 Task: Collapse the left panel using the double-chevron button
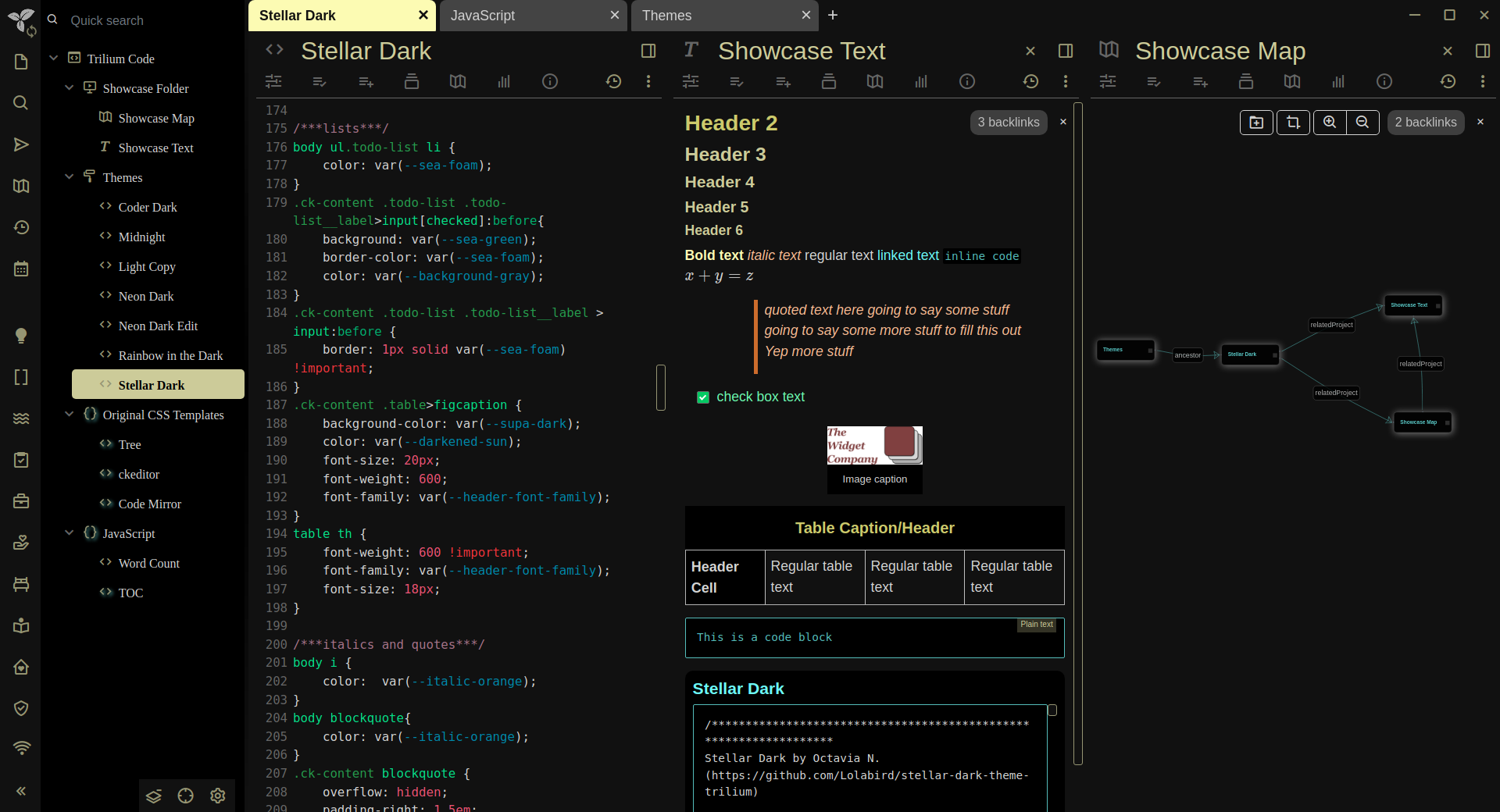21,791
